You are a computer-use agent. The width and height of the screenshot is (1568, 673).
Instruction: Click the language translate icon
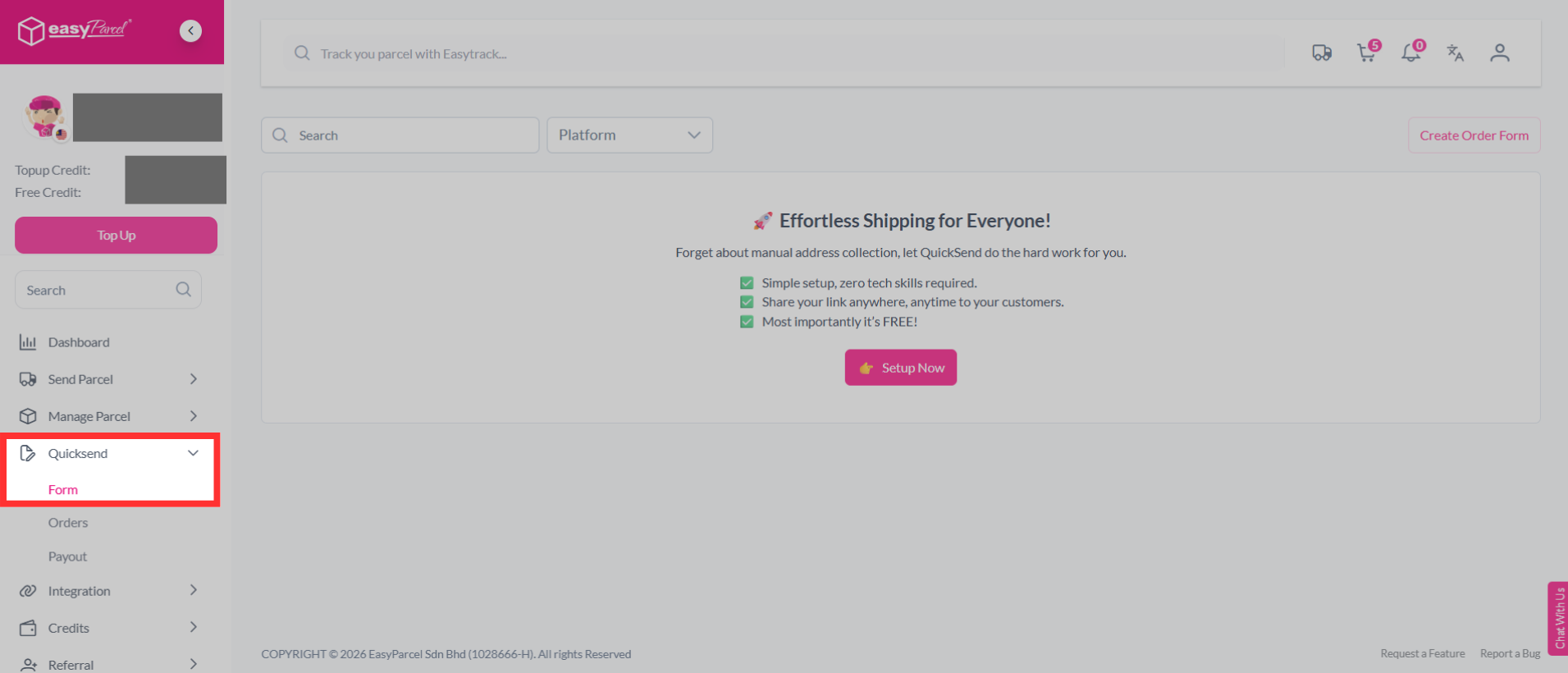[1455, 53]
